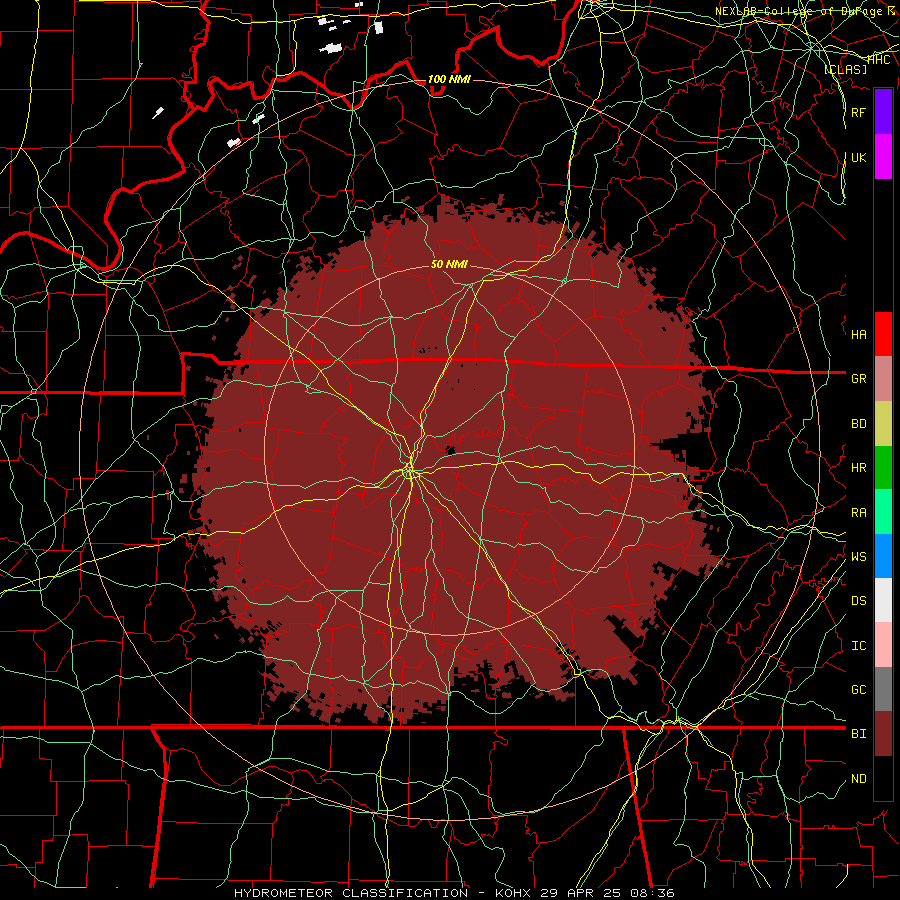The width and height of the screenshot is (900, 900).
Task: Click the UK legend label
Action: pyautogui.click(x=858, y=157)
